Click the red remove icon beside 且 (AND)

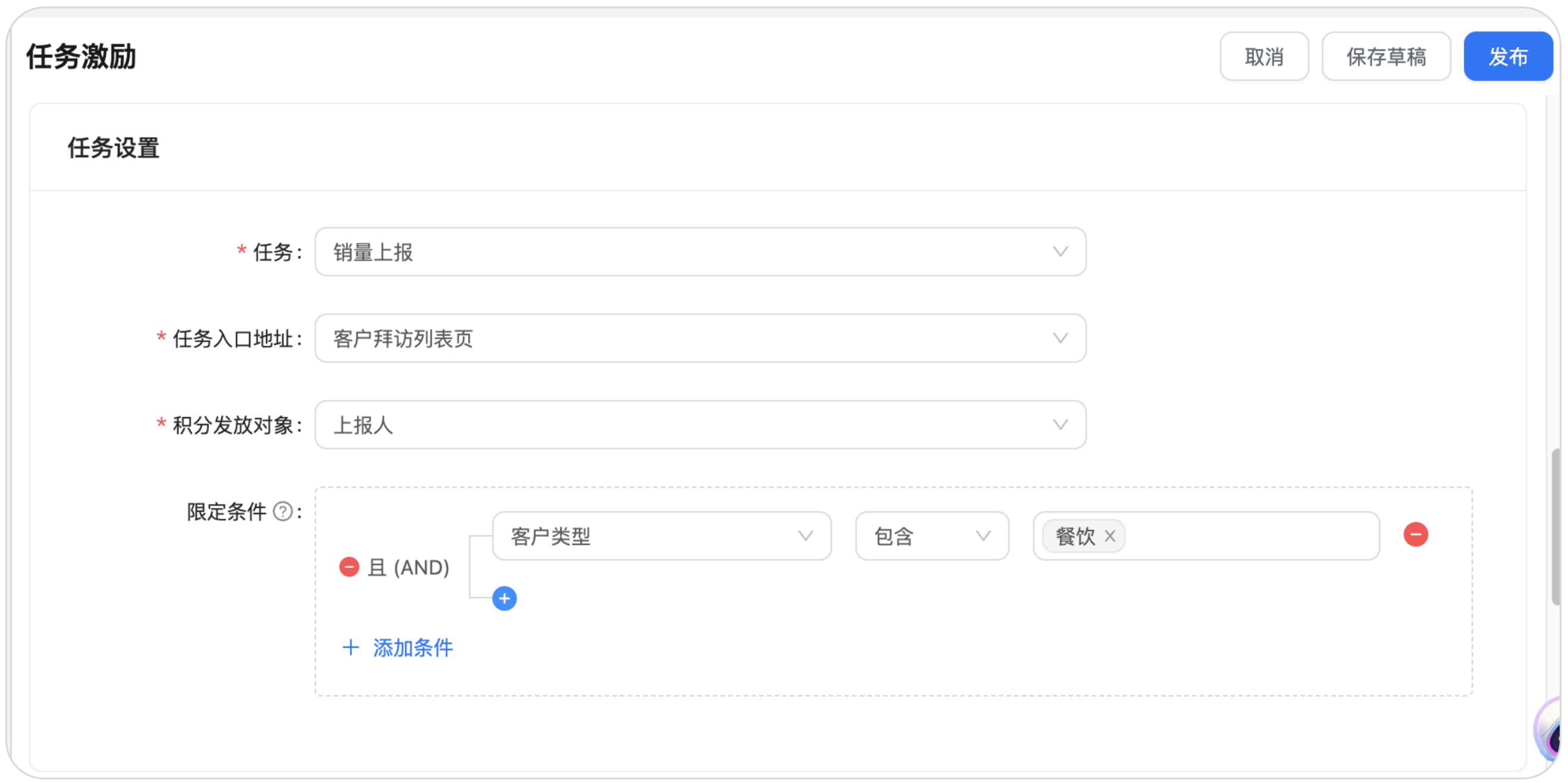tap(349, 567)
